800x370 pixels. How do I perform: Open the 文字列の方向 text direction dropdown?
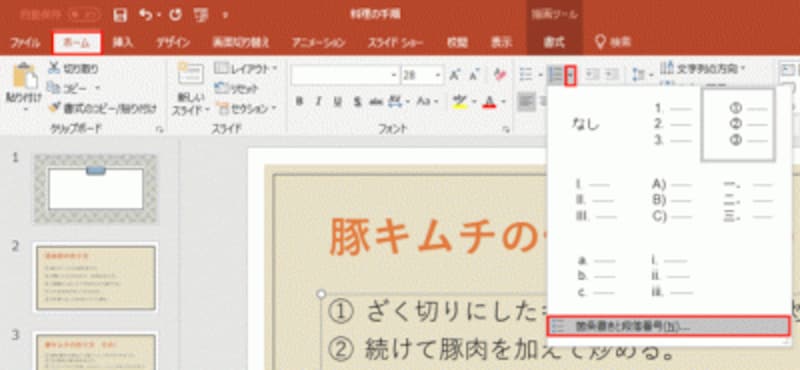[703, 68]
